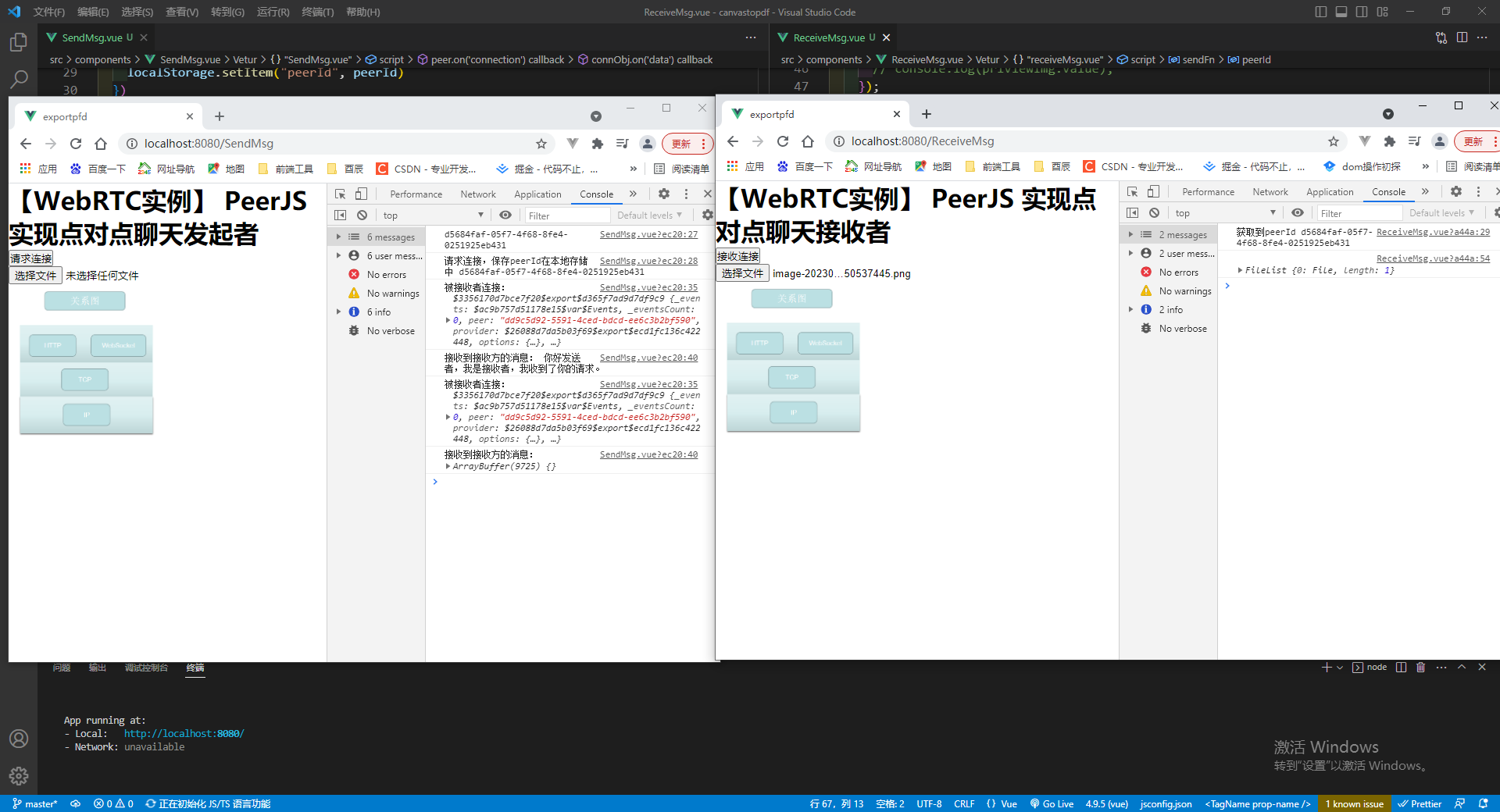Open more options menu in SendMsg DevTools
The height and width of the screenshot is (812, 1500).
[x=686, y=194]
